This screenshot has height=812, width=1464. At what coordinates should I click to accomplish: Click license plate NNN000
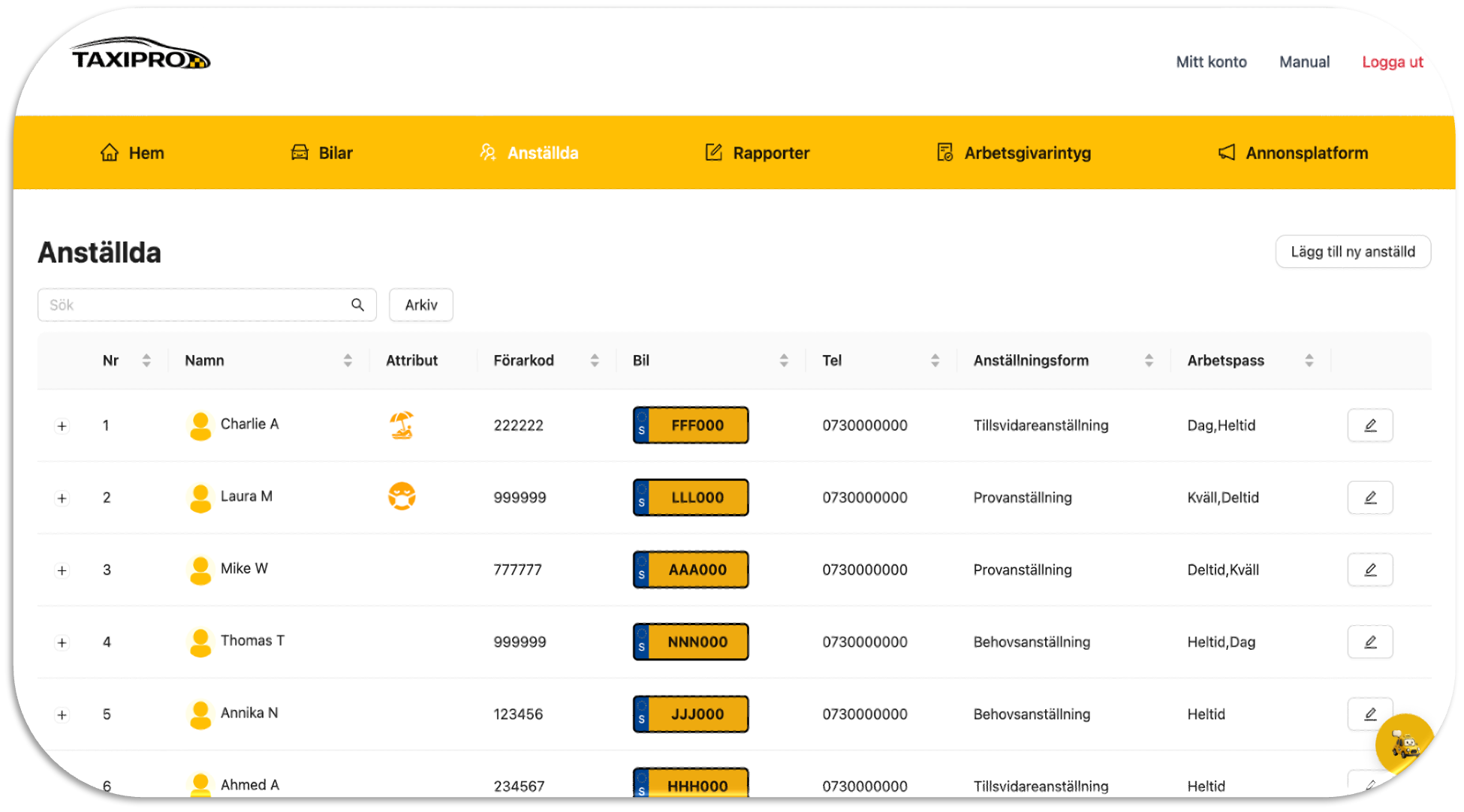[x=691, y=642]
